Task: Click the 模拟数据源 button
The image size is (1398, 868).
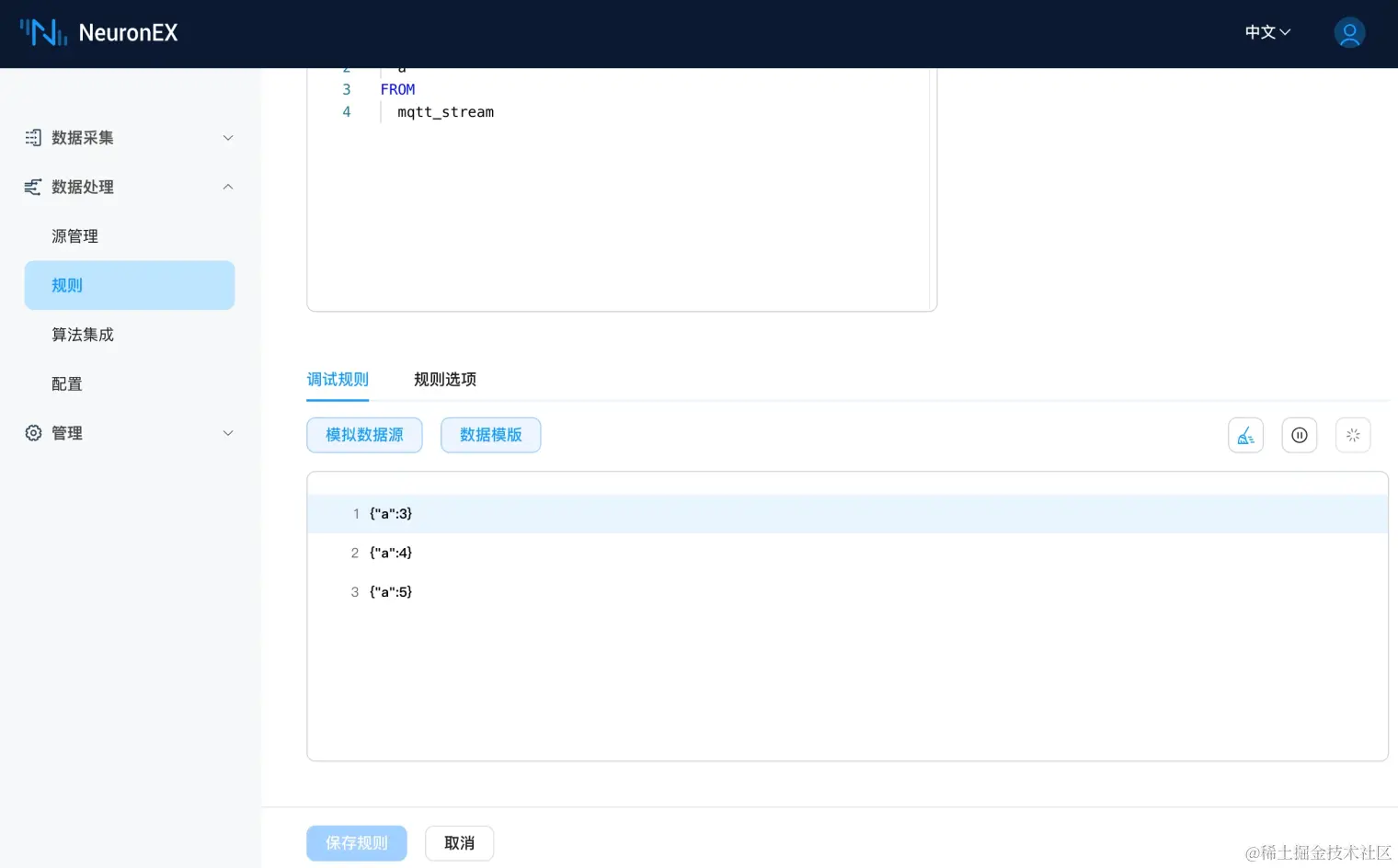Action: pyautogui.click(x=364, y=435)
